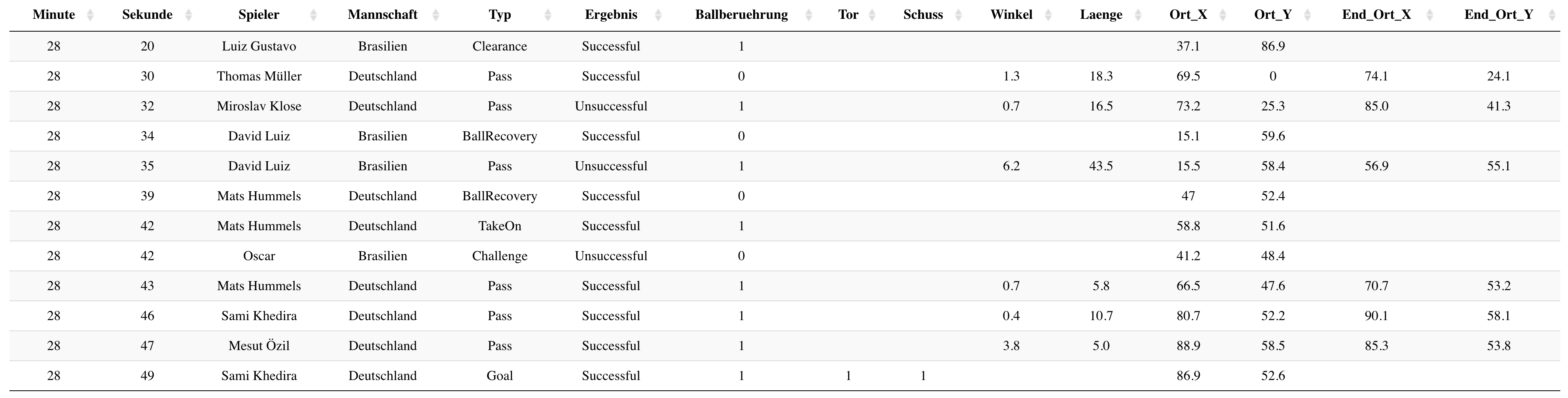
Task: Select the Oscar Challenge row
Action: [499, 256]
